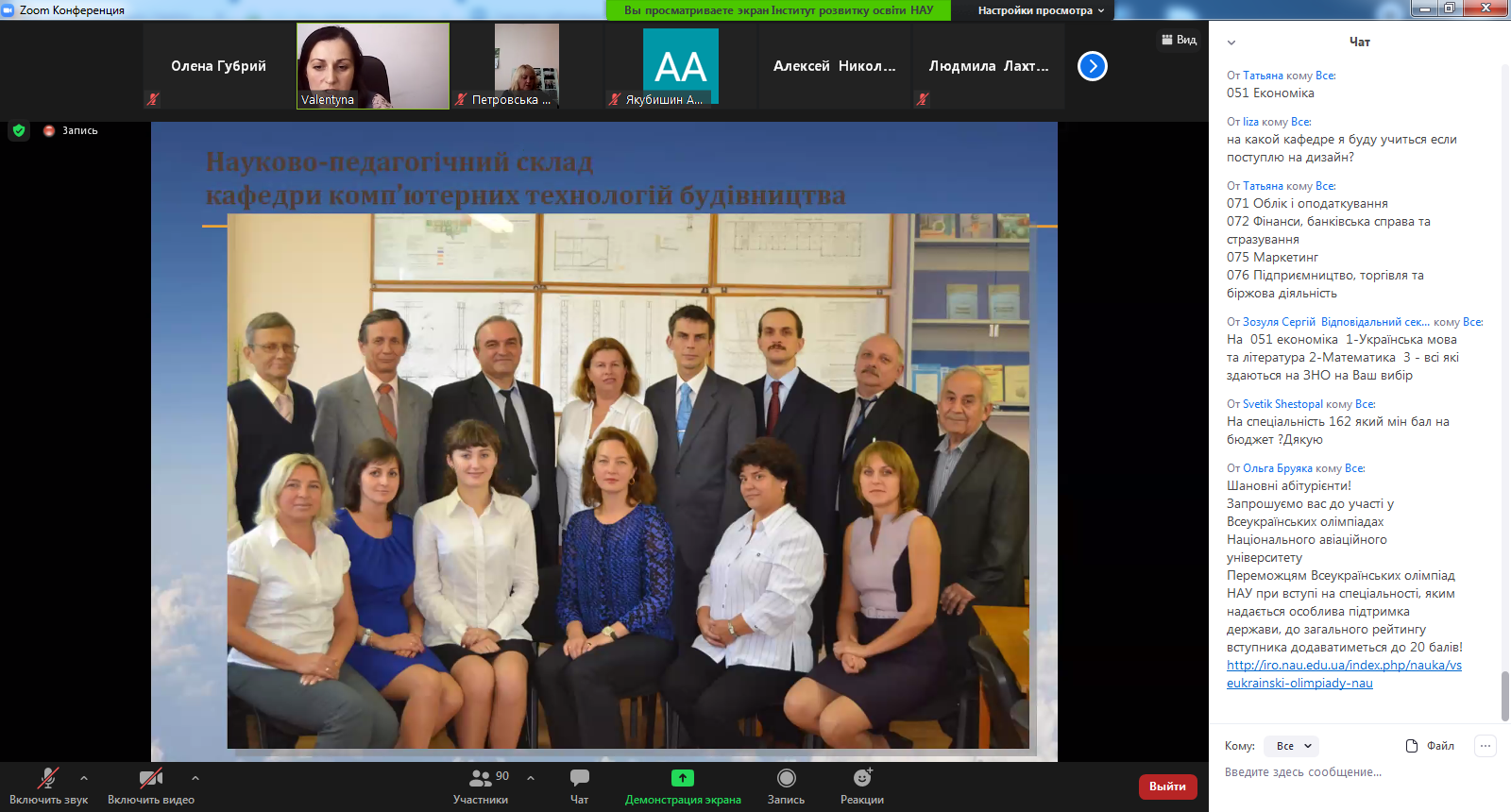The image size is (1511, 812).
Task: Start screen sharing with green icon
Action: tap(682, 778)
